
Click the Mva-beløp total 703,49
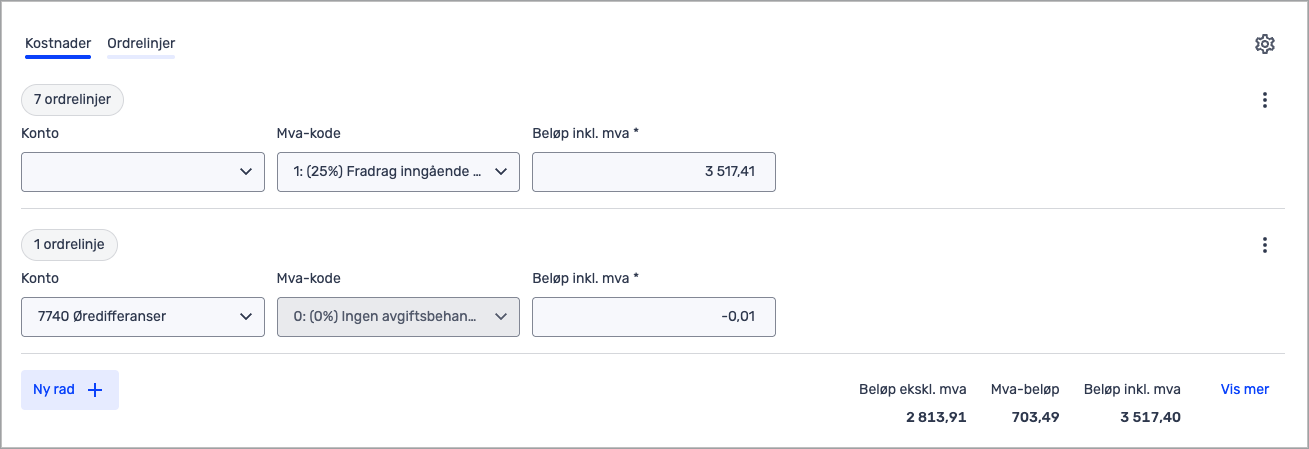coord(1035,417)
